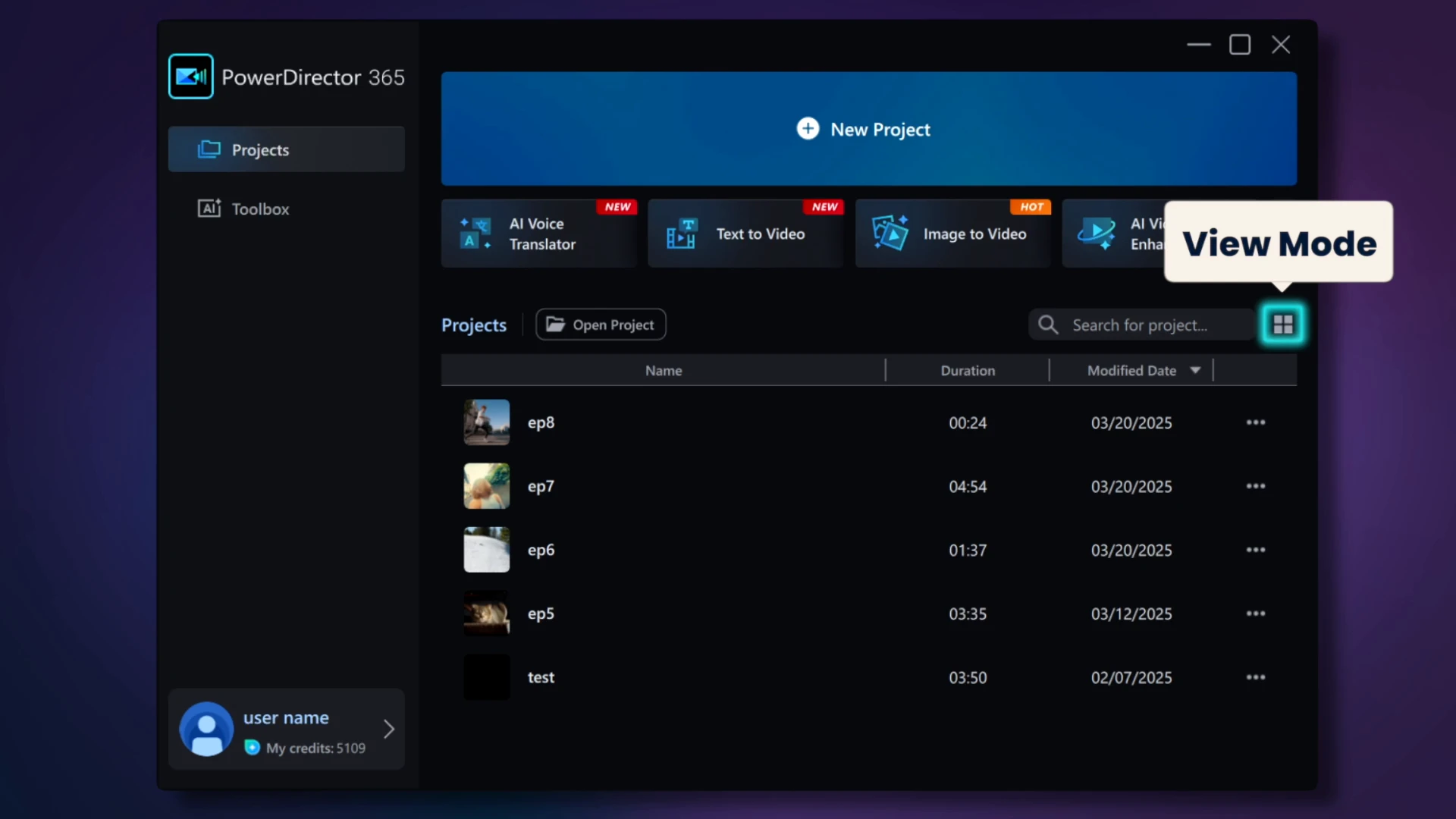The height and width of the screenshot is (819, 1456).
Task: Expand the user name account chevron
Action: coord(389,729)
